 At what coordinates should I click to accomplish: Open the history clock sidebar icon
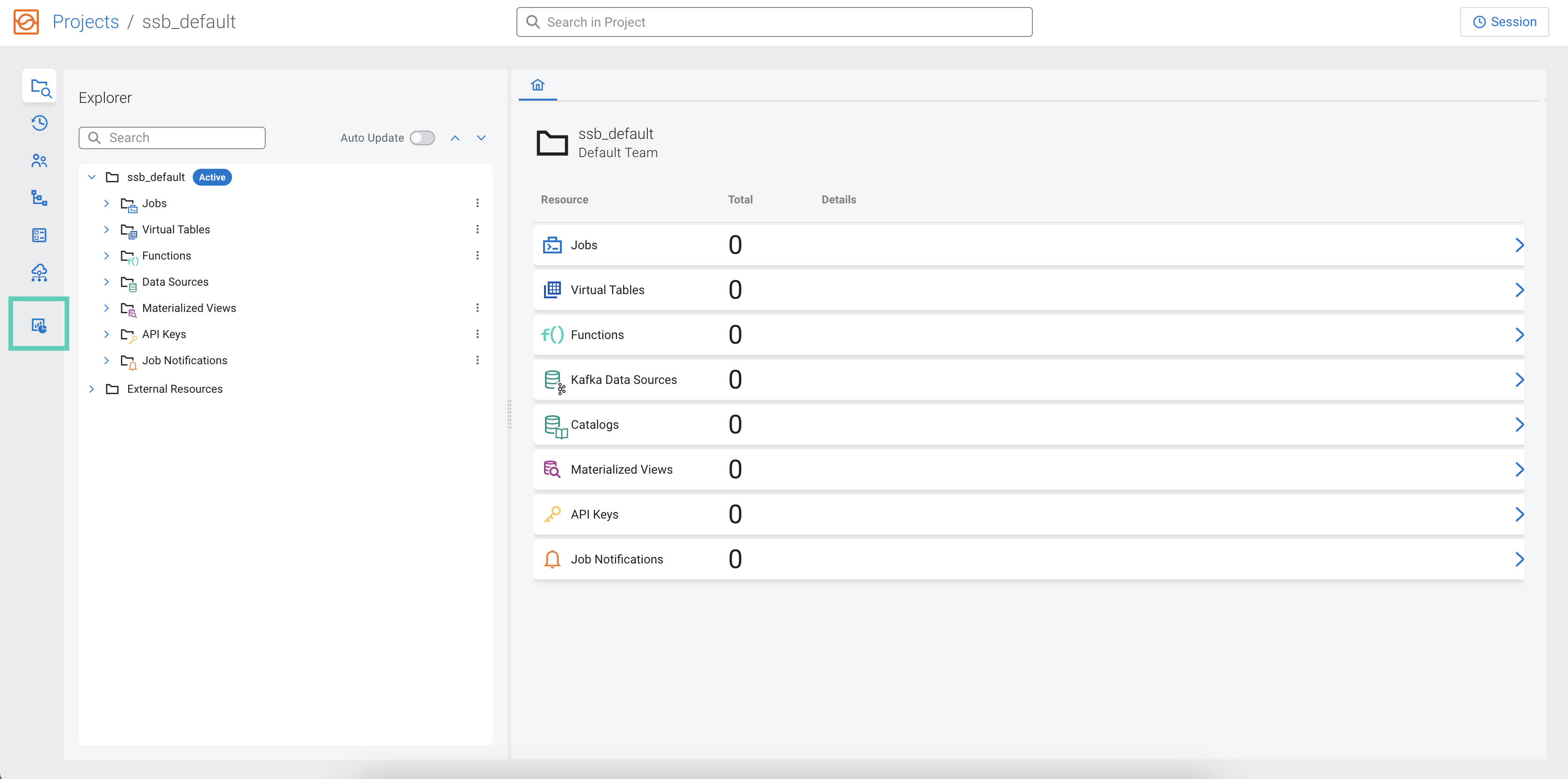(40, 123)
